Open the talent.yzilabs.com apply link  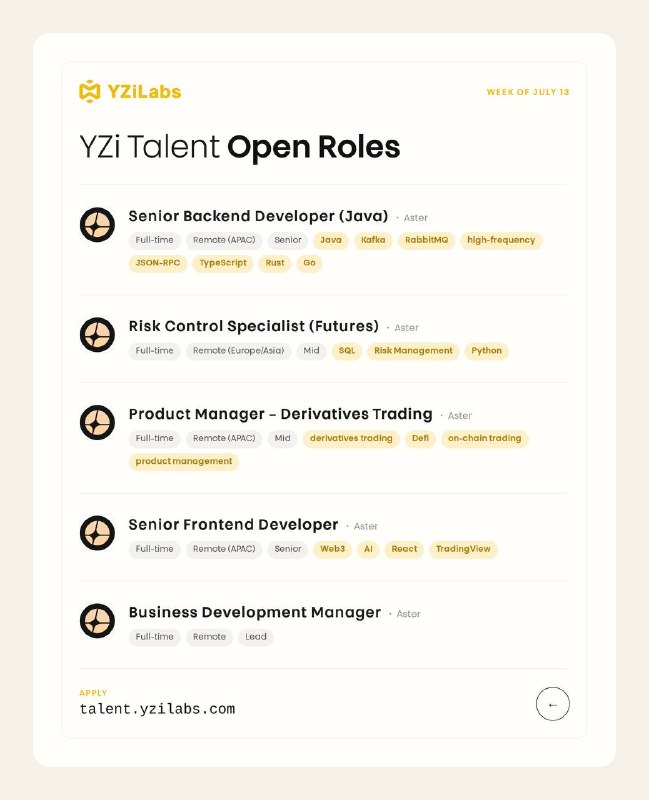[x=157, y=709]
